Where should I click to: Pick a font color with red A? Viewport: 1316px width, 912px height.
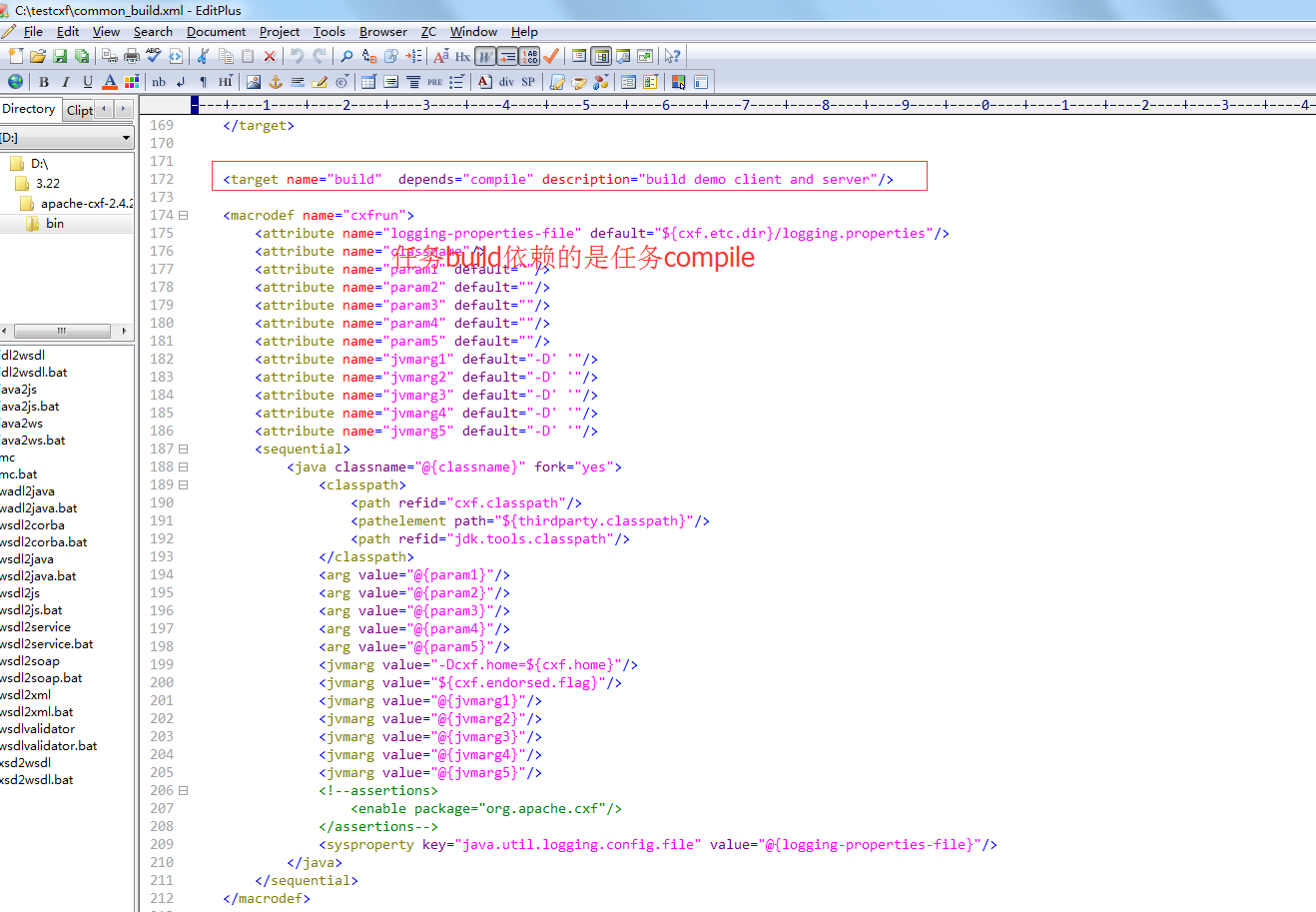coord(110,82)
